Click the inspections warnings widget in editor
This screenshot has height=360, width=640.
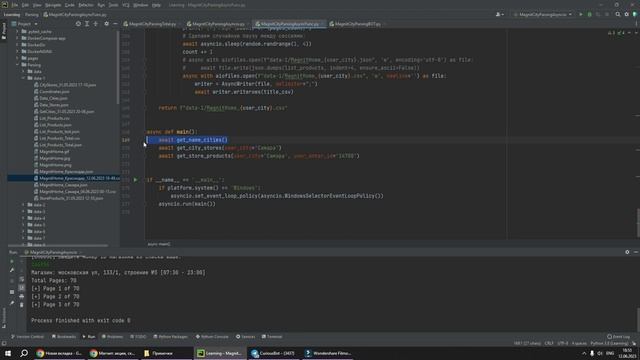[616, 33]
